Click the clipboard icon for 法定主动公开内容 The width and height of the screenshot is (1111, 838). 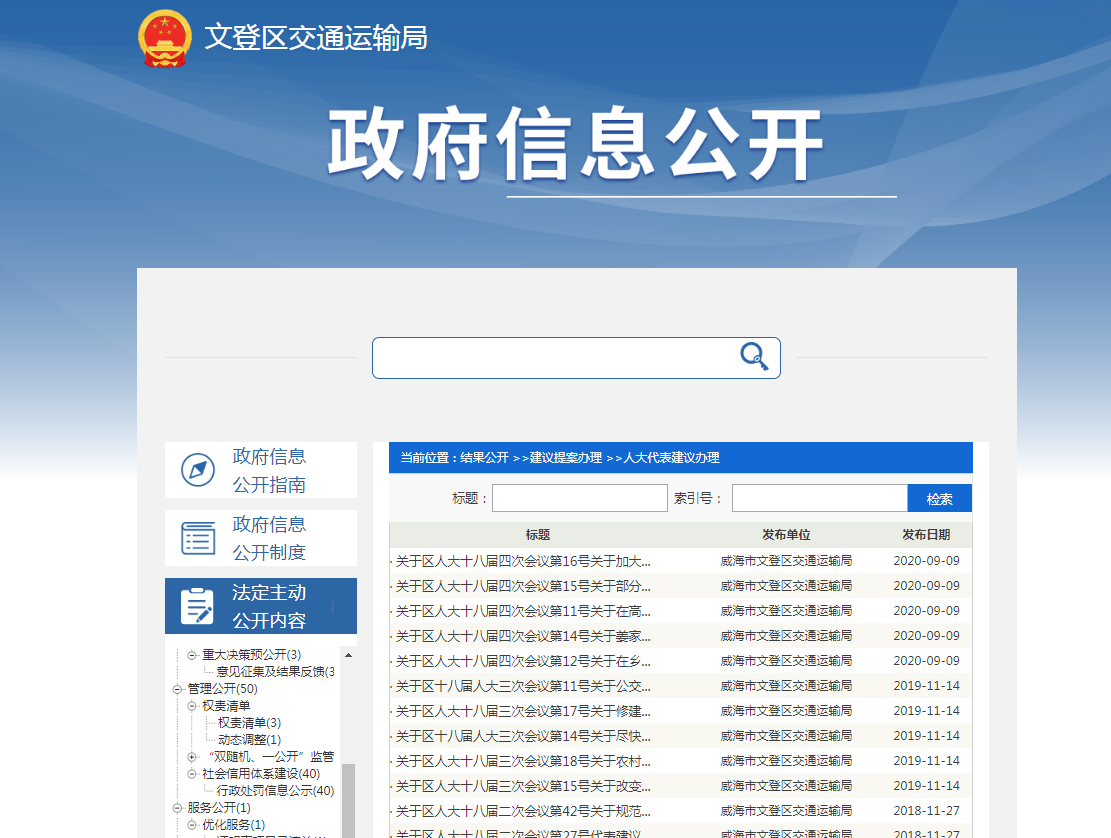tap(197, 606)
